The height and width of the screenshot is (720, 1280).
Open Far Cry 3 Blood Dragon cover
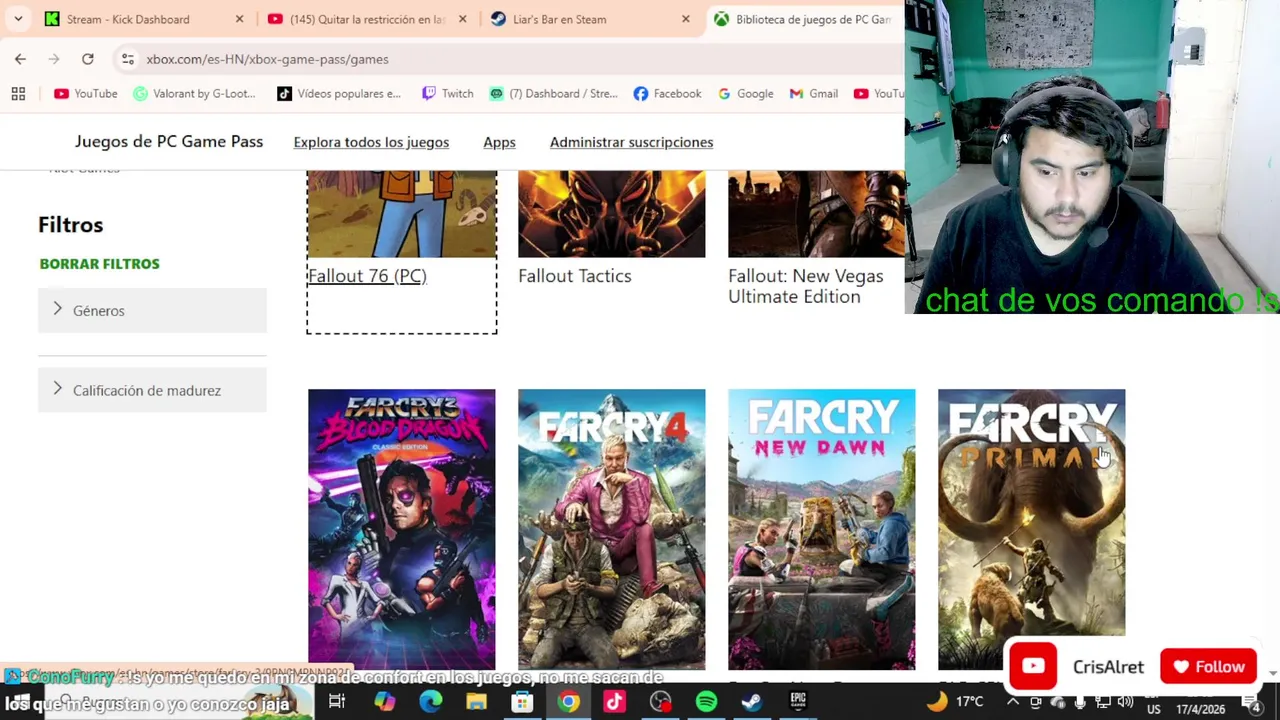coord(401,529)
